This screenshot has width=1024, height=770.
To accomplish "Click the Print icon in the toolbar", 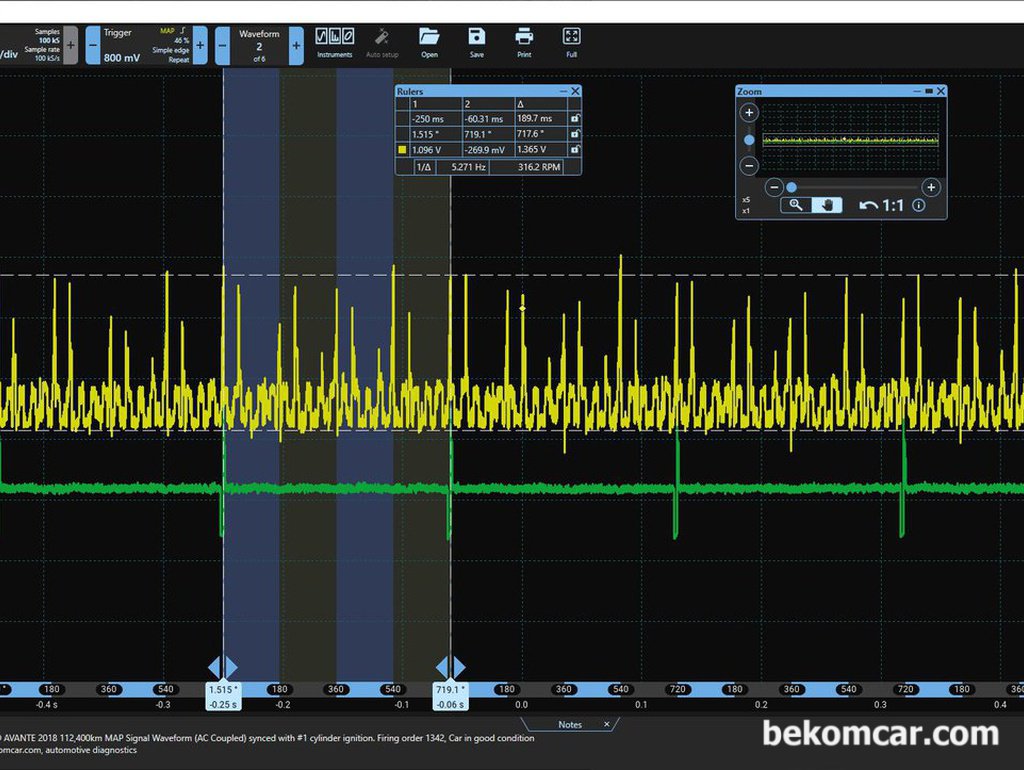I will click(524, 43).
